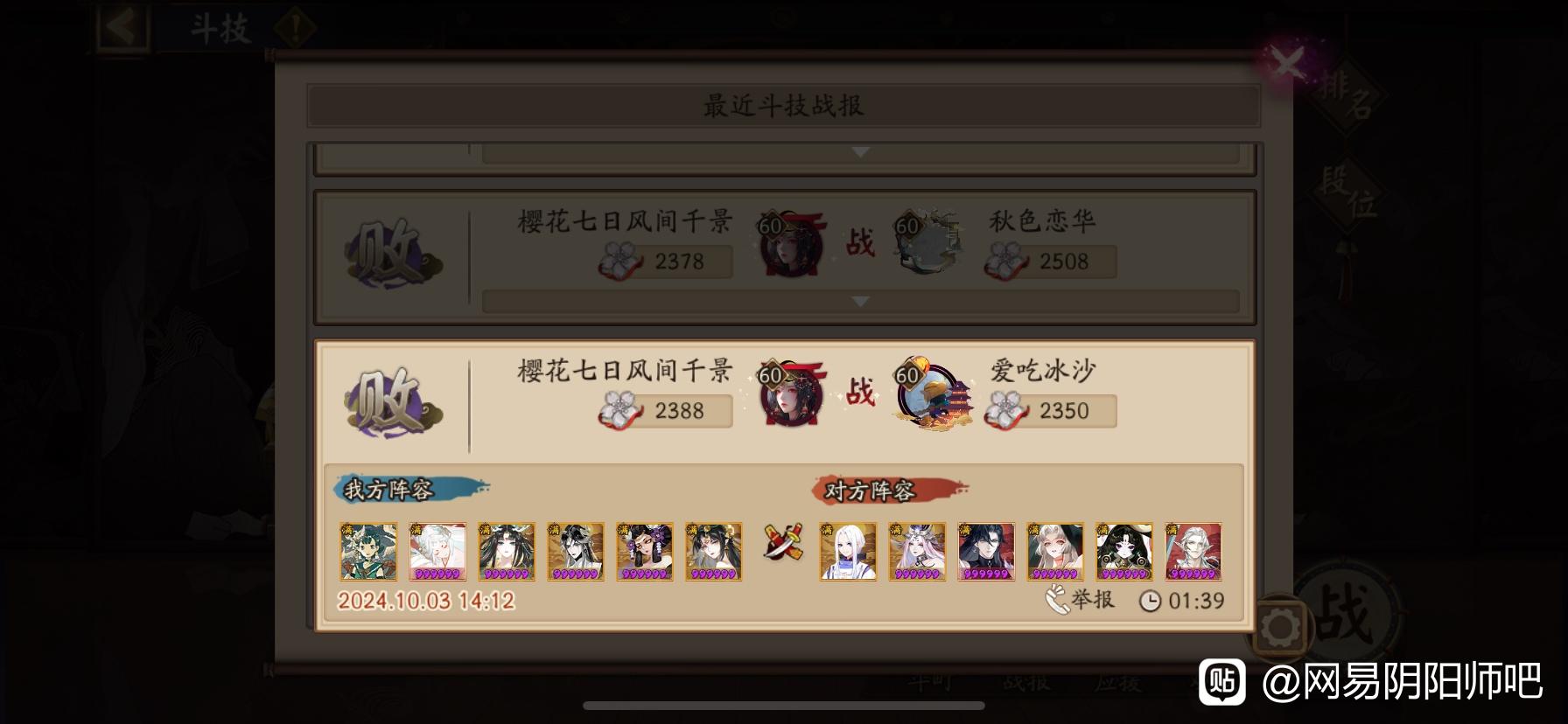The image size is (1568, 724).
Task: Select the last shikigami in 对方阵容
Action: pyautogui.click(x=1193, y=552)
